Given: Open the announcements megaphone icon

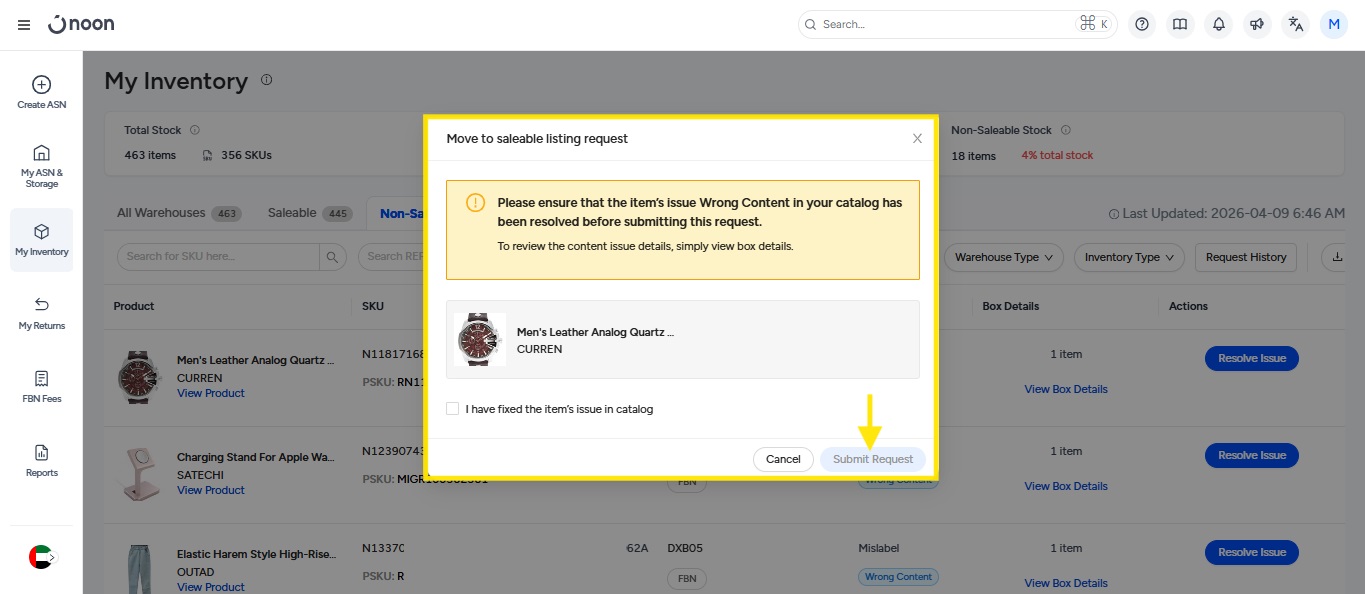Looking at the screenshot, I should [1257, 25].
